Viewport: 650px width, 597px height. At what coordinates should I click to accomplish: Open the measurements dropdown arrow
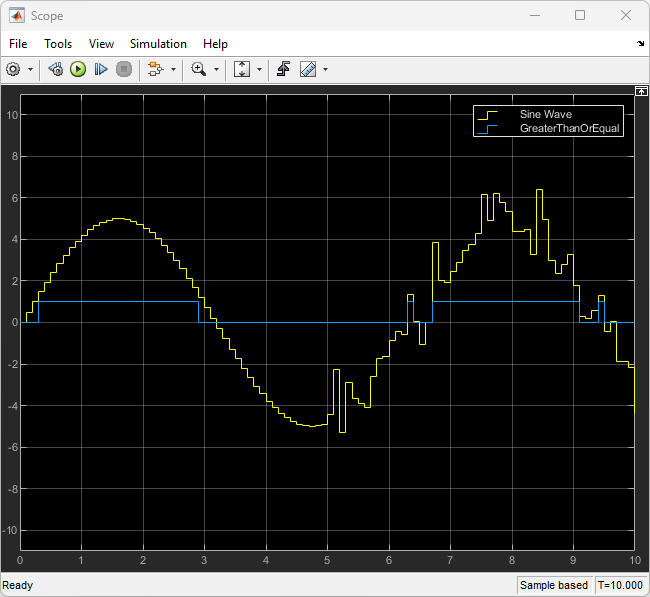[325, 70]
